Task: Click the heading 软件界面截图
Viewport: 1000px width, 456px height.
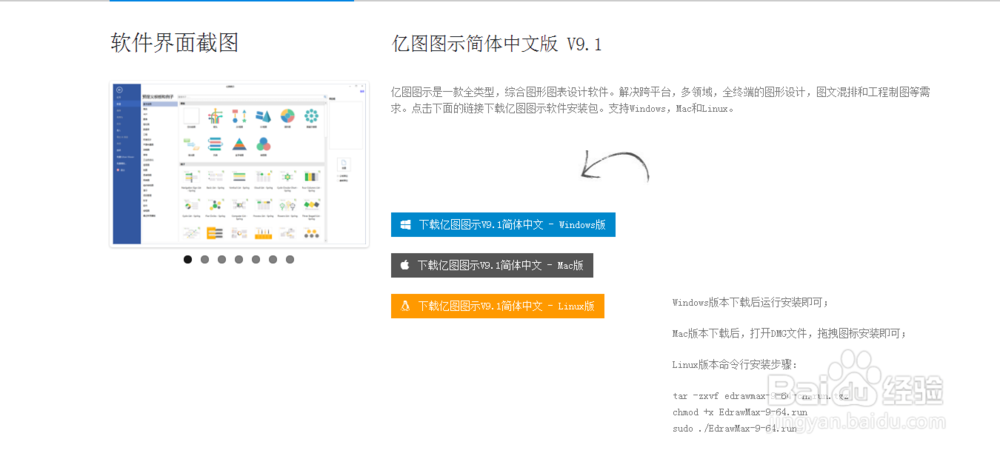Action: point(175,43)
